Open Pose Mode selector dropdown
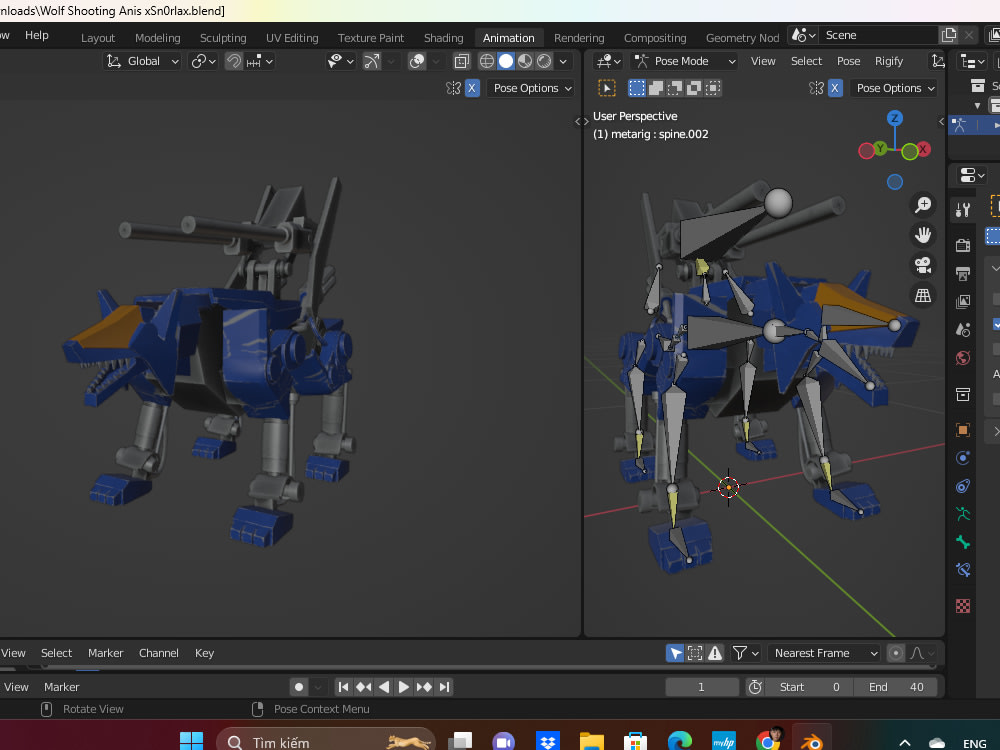Image resolution: width=1000 pixels, height=750 pixels. [x=684, y=61]
